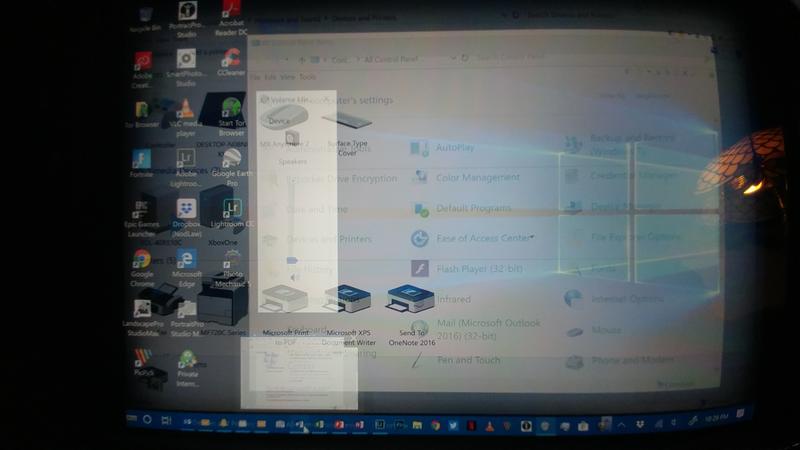Open Task View on the taskbar
The height and width of the screenshot is (450, 800).
166,420
